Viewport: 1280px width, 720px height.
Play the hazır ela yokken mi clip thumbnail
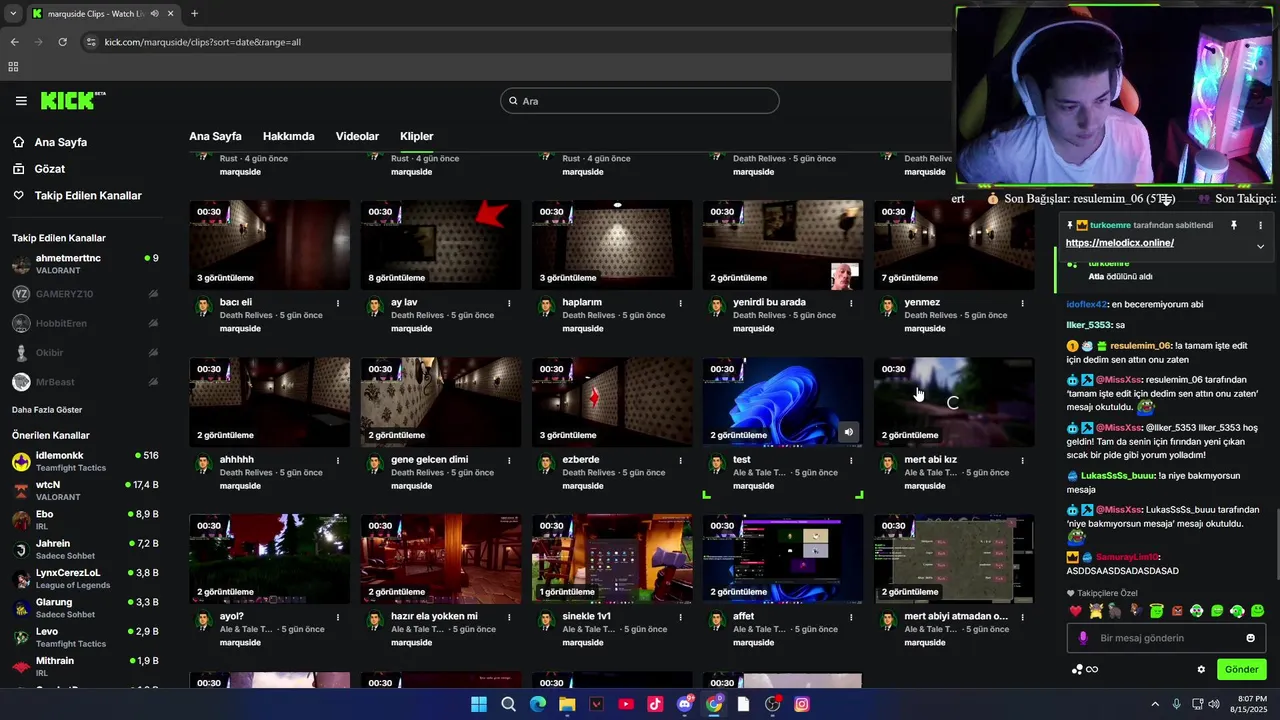[x=441, y=559]
